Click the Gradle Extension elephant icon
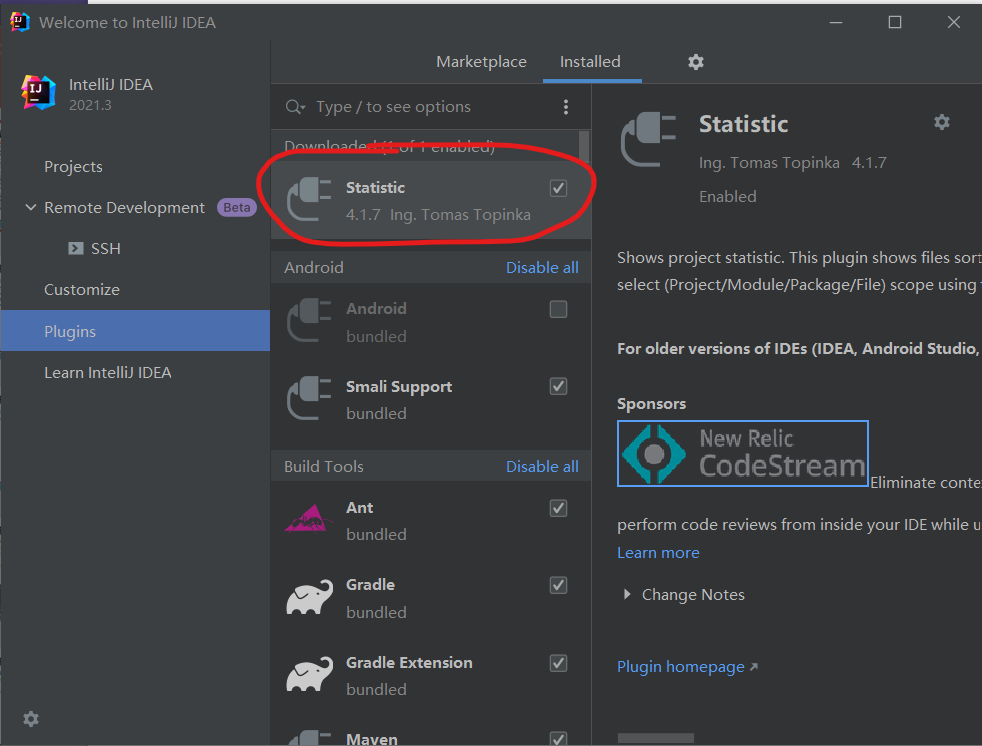 tap(309, 674)
